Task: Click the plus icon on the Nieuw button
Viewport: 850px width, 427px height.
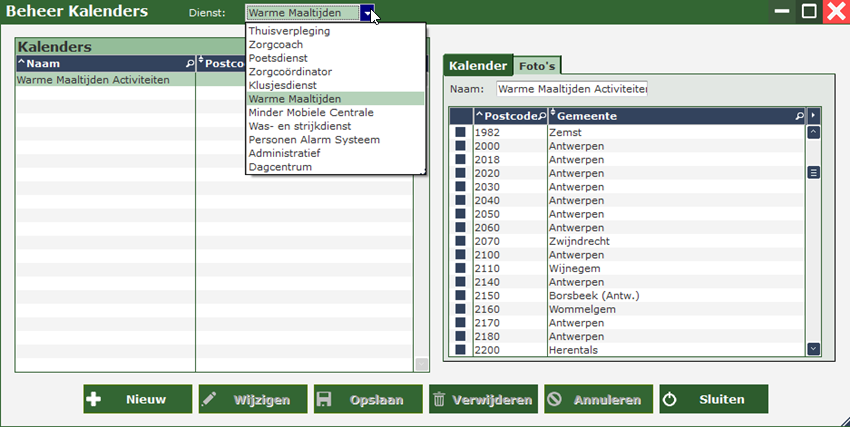Action: point(95,399)
